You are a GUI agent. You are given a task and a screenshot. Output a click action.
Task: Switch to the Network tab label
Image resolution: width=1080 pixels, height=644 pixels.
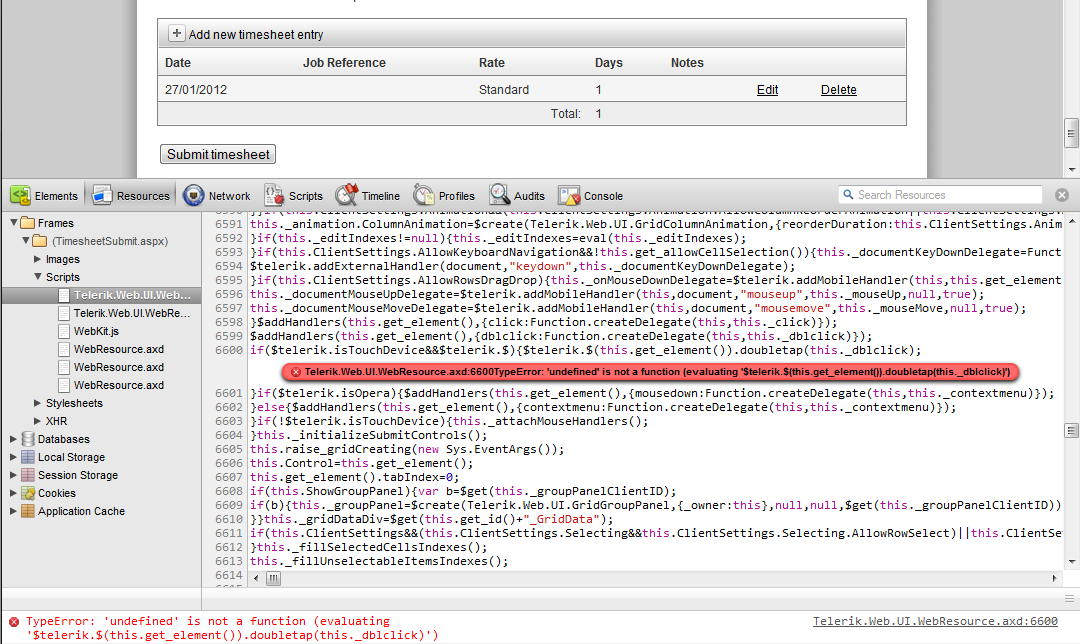229,196
